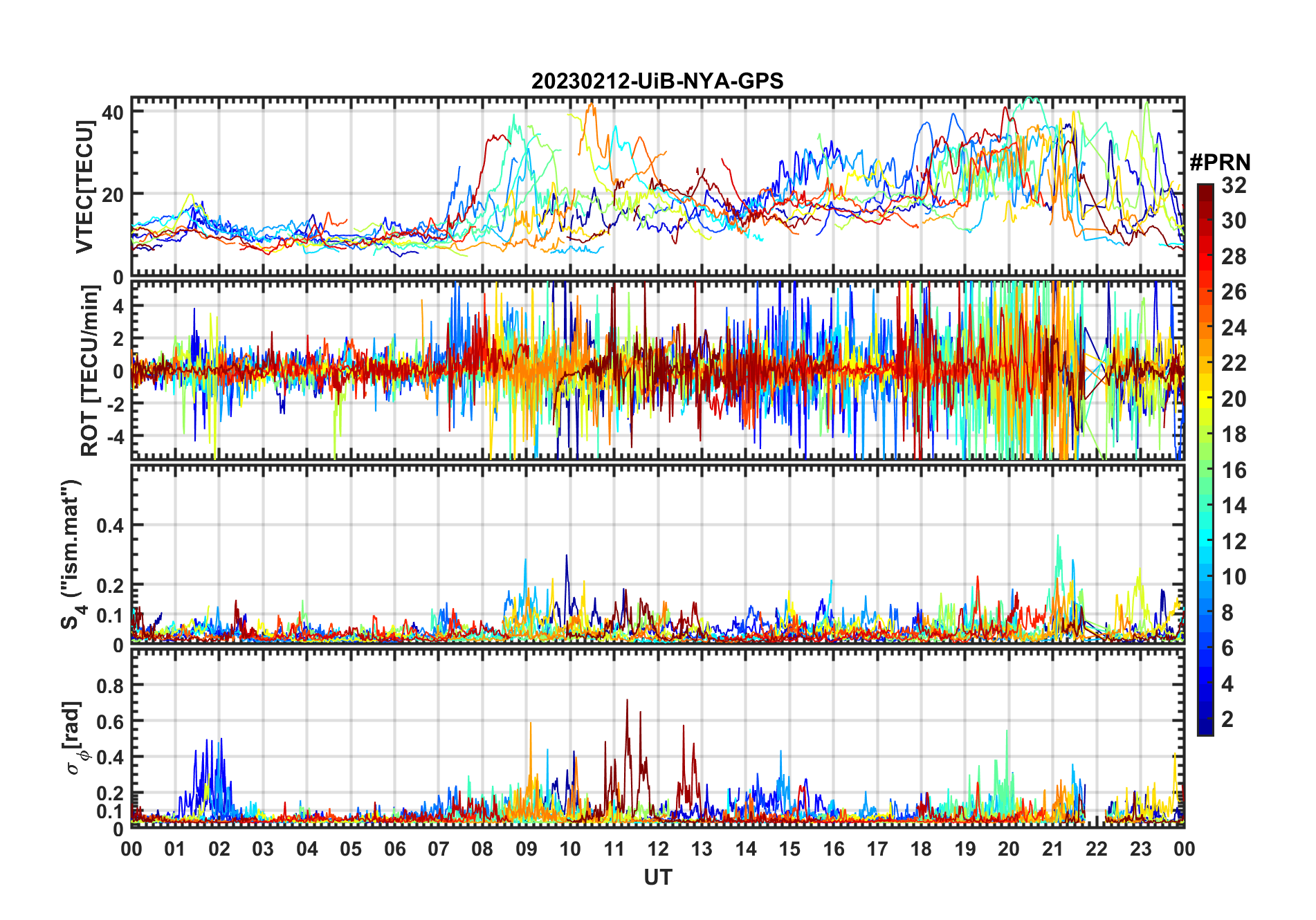
Task: Click the 03 hour tick on the UT axis
Action: click(263, 849)
